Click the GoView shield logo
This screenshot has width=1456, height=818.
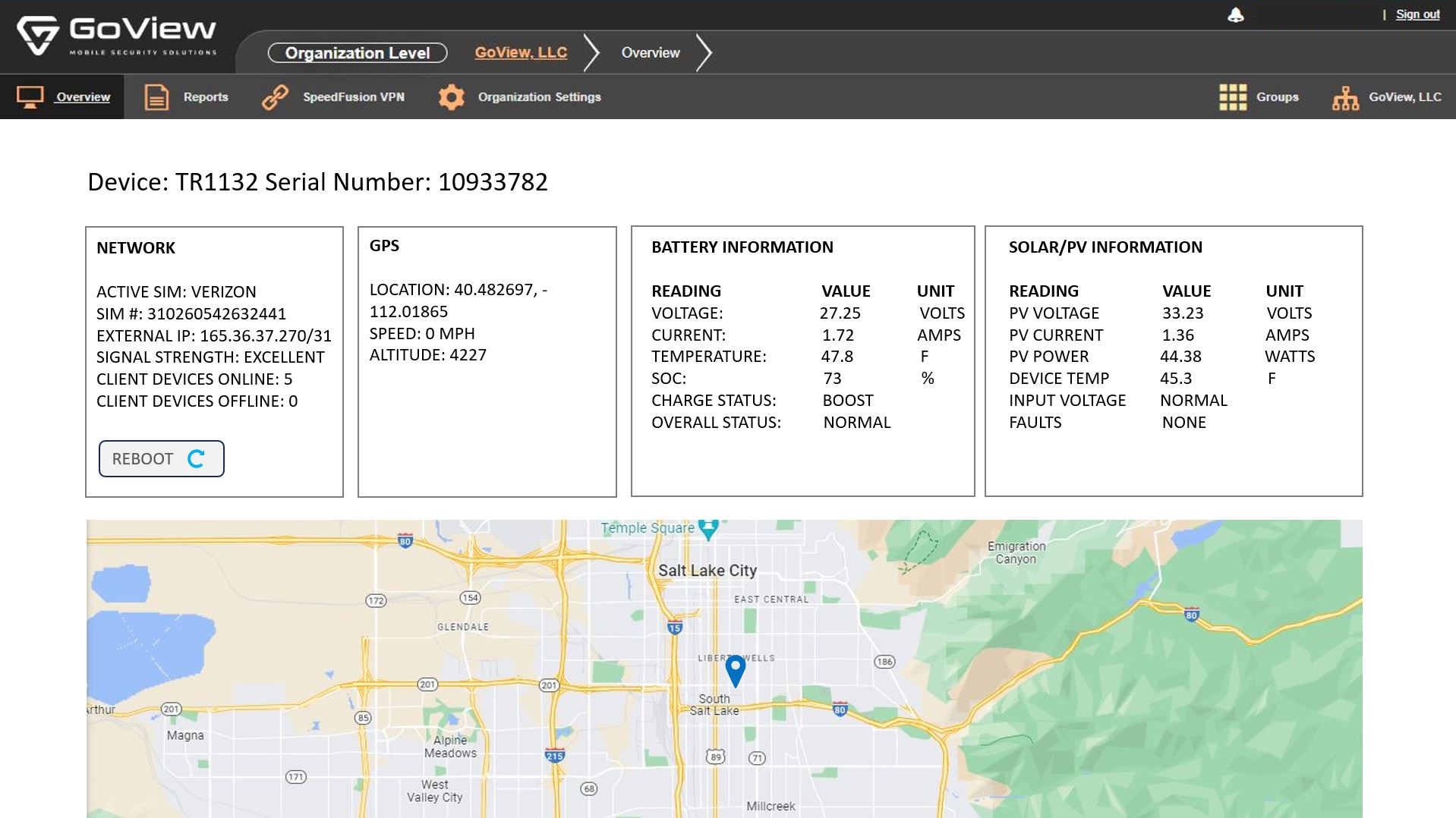[x=38, y=35]
